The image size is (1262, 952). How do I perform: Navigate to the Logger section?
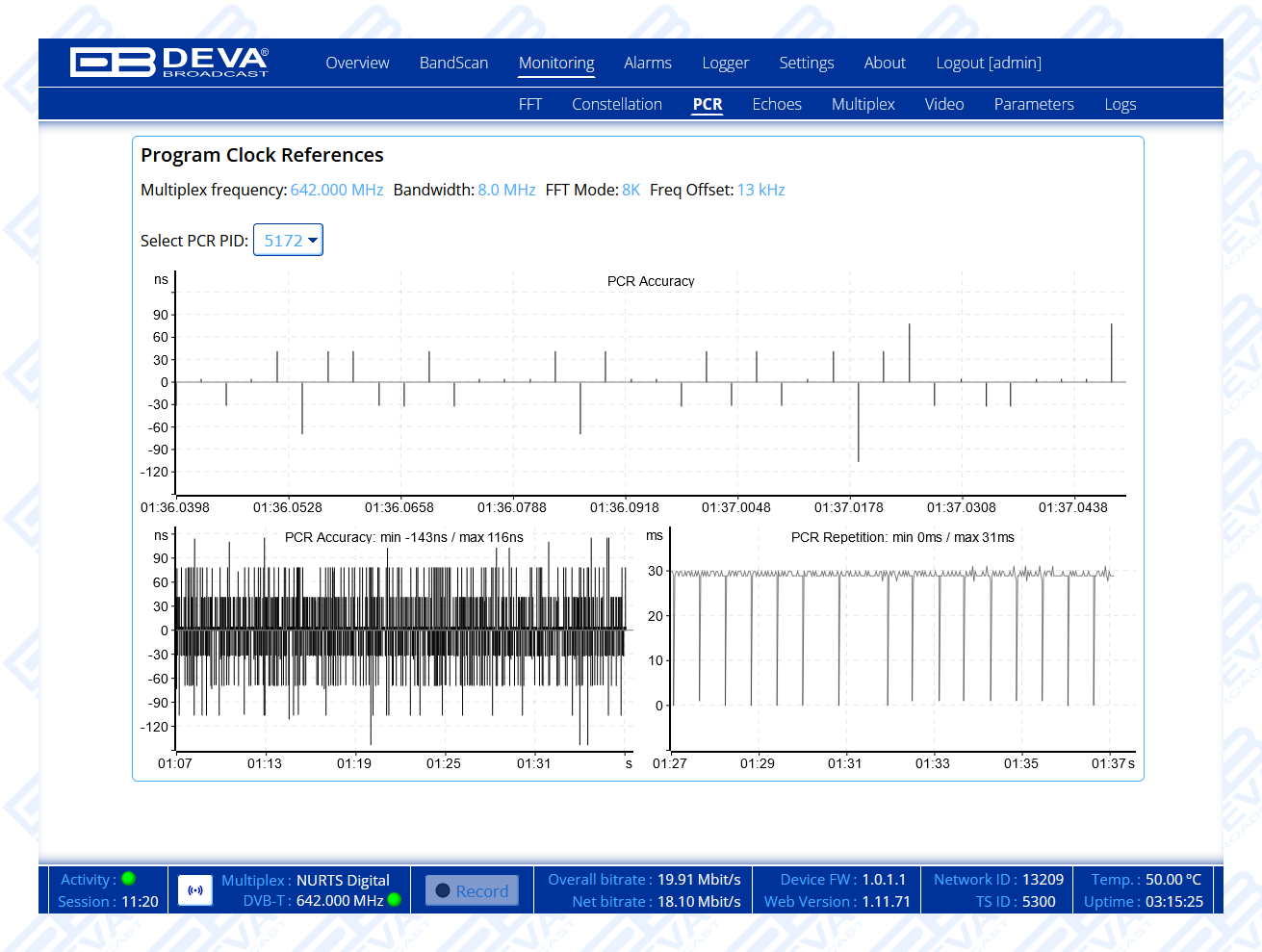(725, 63)
